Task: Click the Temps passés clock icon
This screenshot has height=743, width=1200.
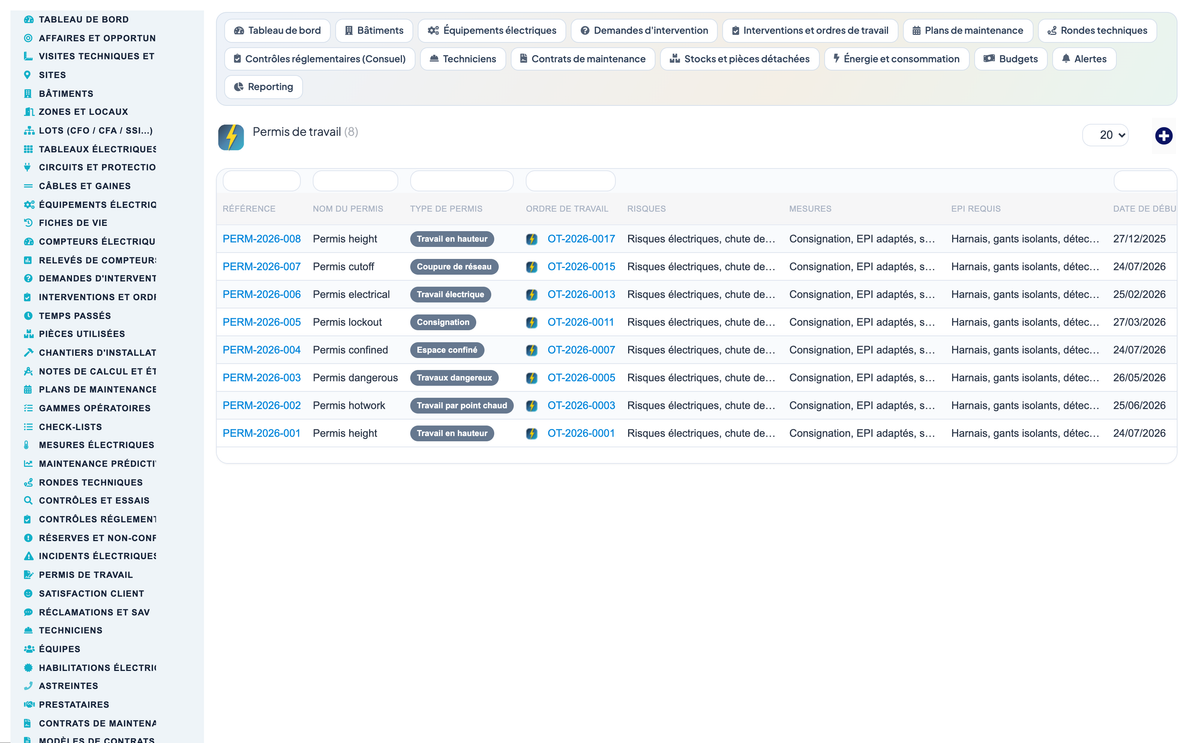Action: click(x=28, y=315)
